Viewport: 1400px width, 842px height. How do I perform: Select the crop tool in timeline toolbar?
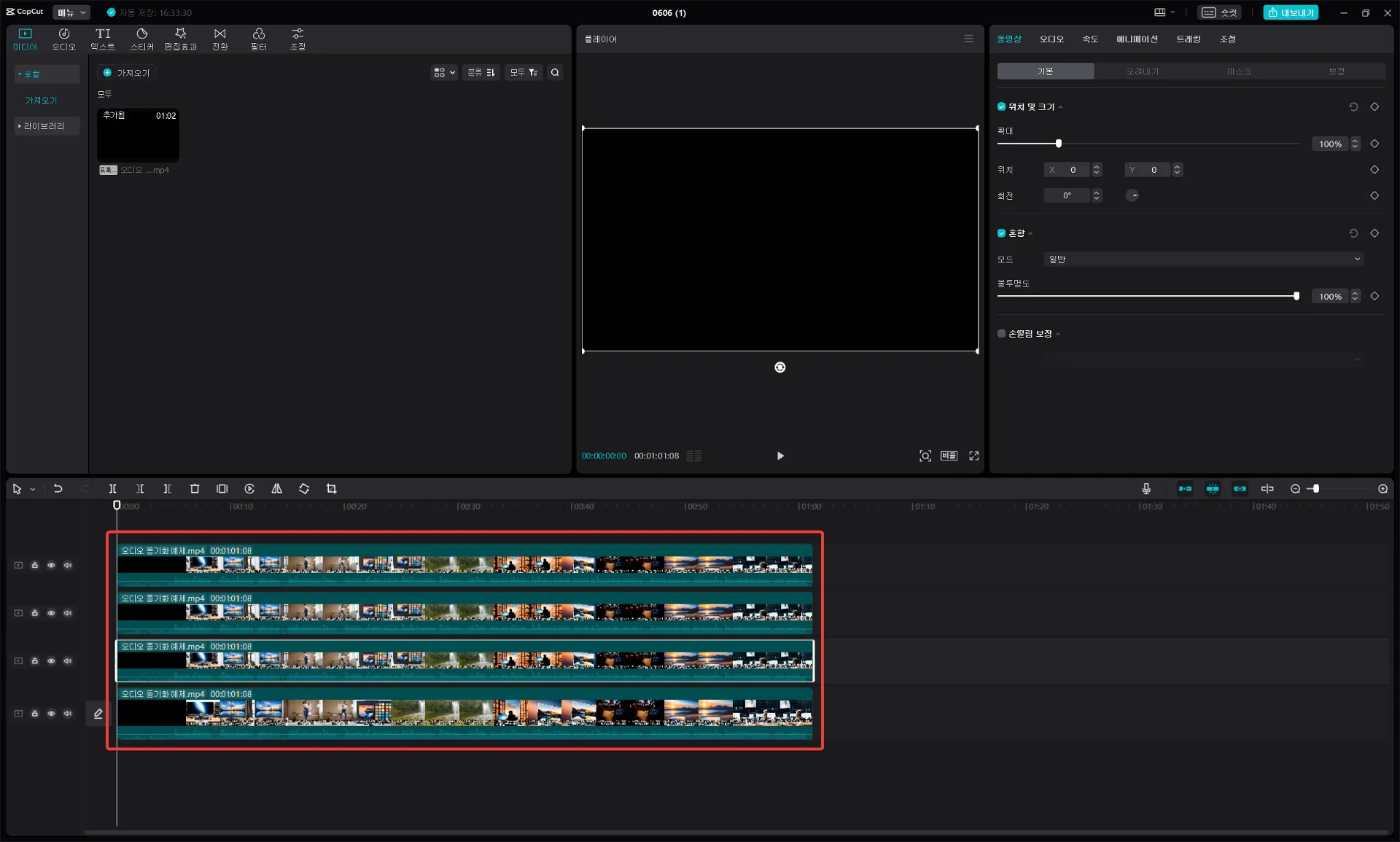[331, 489]
